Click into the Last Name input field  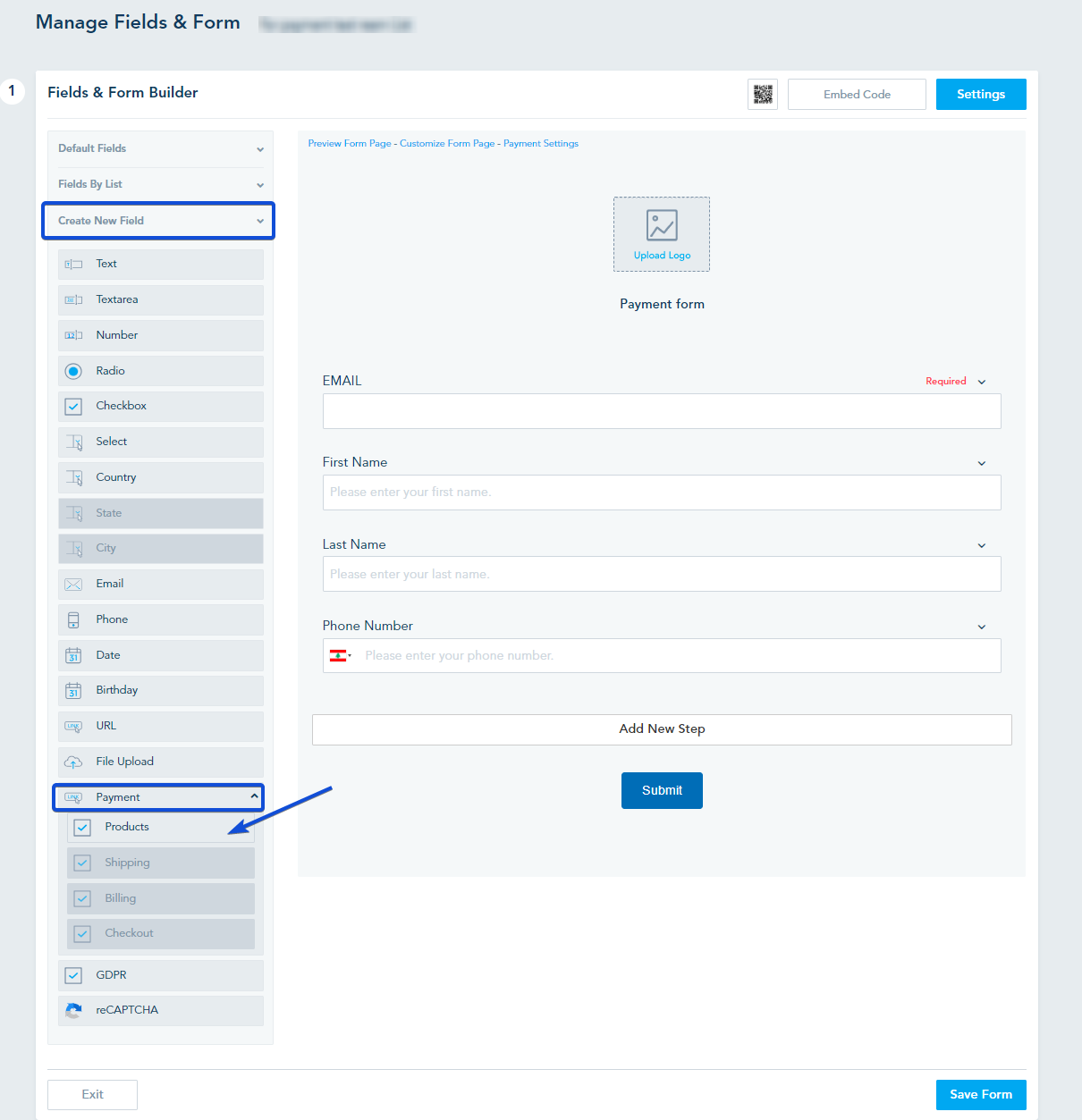pyautogui.click(x=662, y=574)
